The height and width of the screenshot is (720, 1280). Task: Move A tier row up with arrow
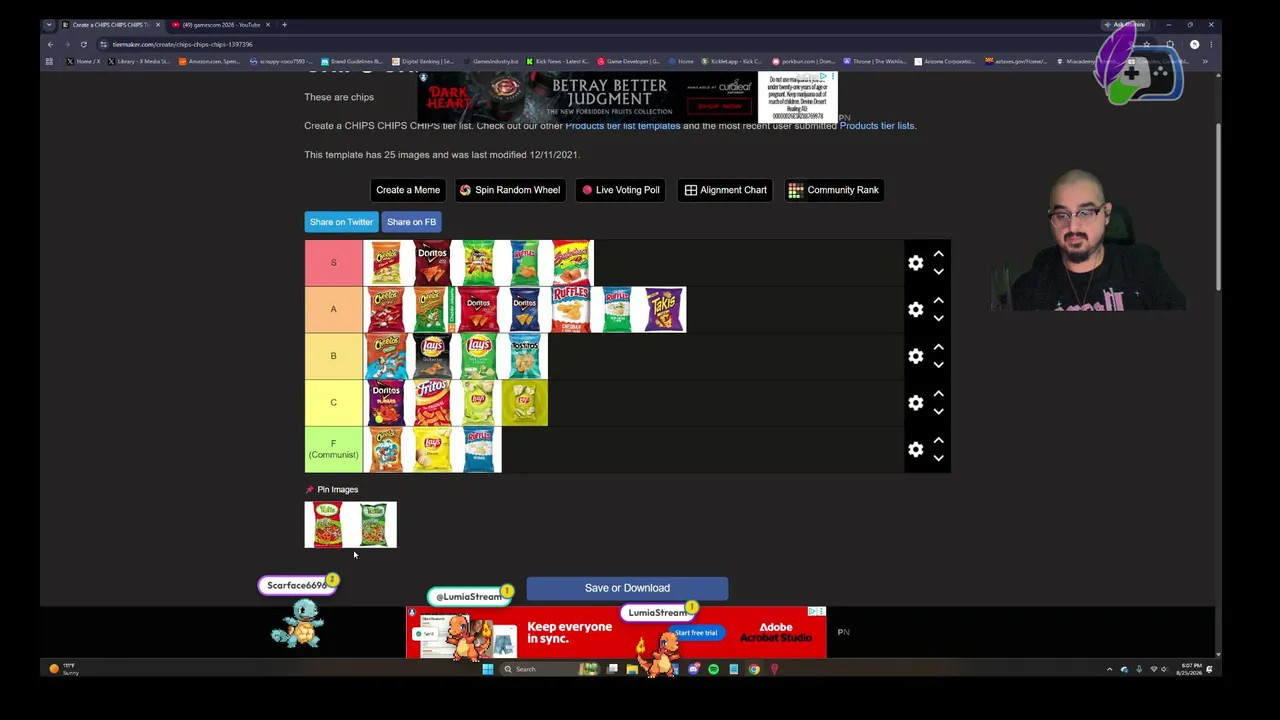[x=938, y=301]
